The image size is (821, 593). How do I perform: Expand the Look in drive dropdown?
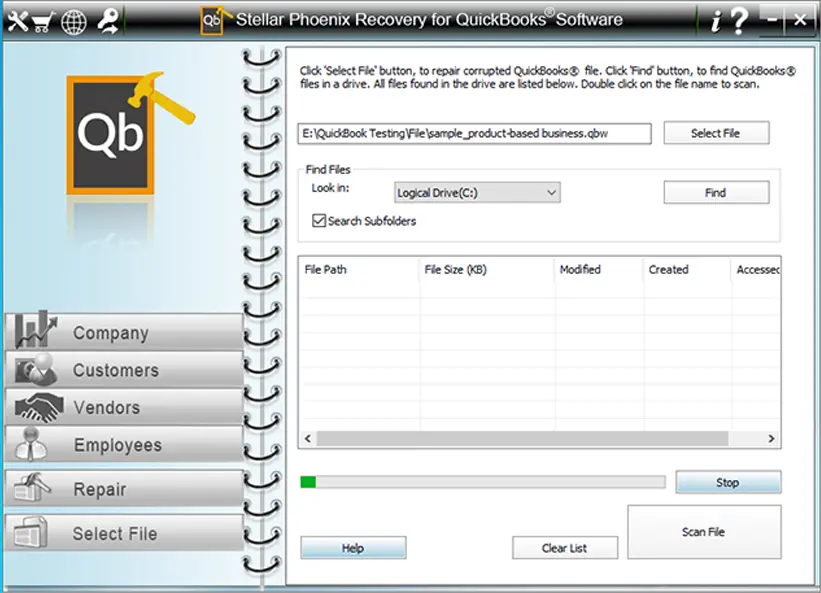click(477, 193)
